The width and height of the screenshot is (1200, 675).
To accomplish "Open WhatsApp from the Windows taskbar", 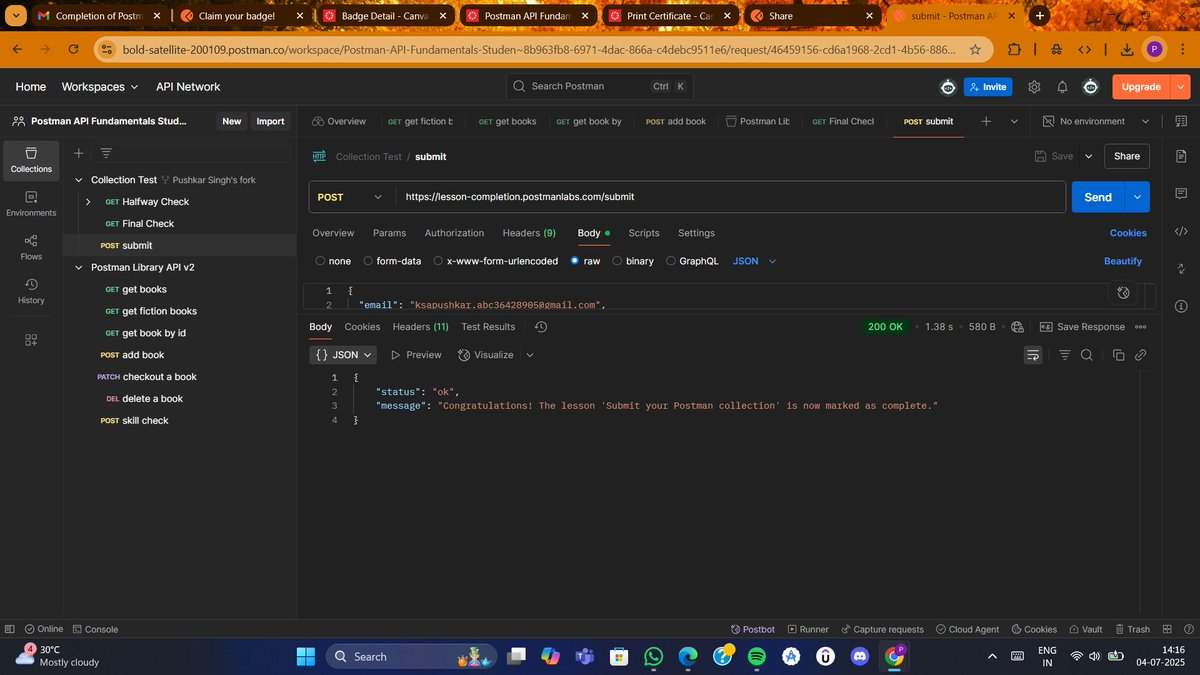I will click(x=654, y=656).
